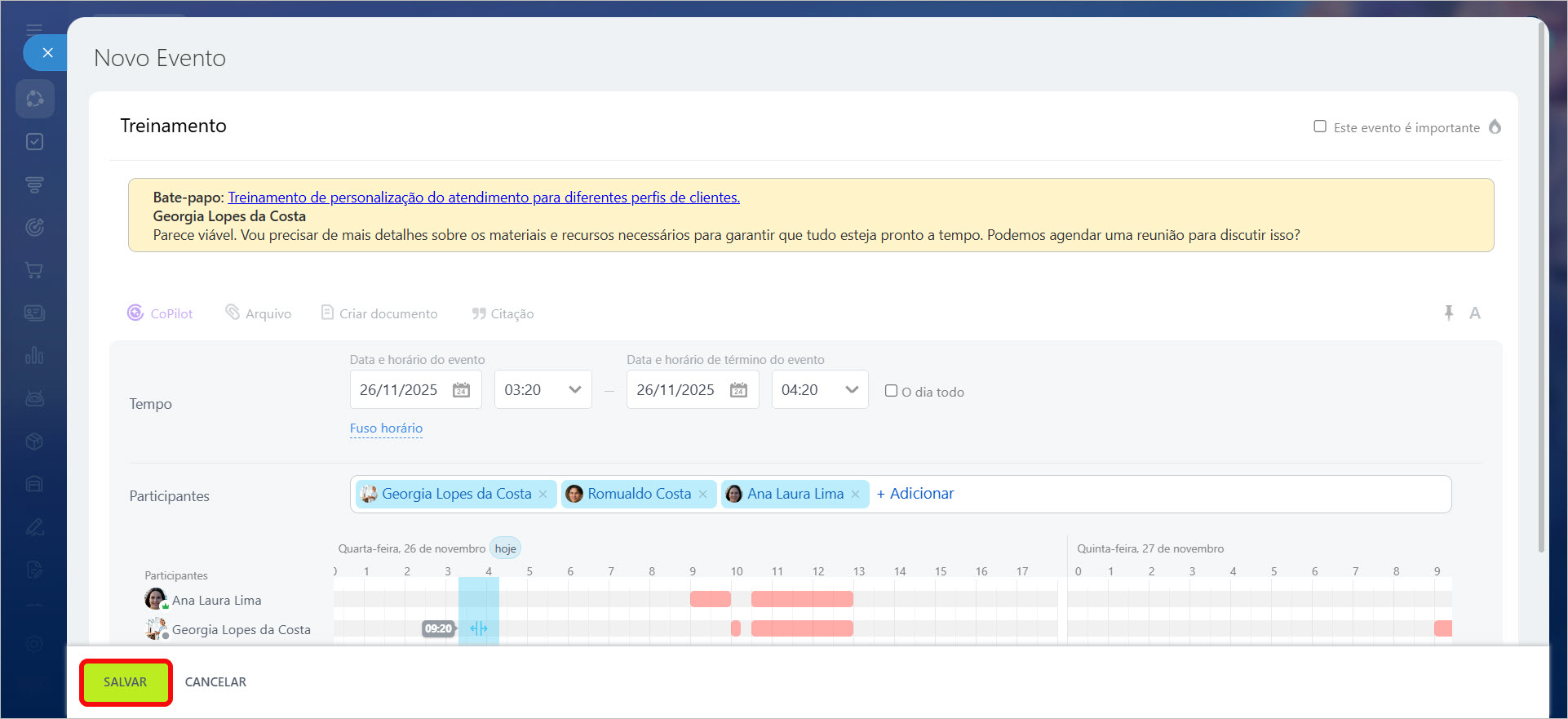The width and height of the screenshot is (1568, 719).
Task: Click the pin icon in editor toolbar
Action: click(1448, 313)
